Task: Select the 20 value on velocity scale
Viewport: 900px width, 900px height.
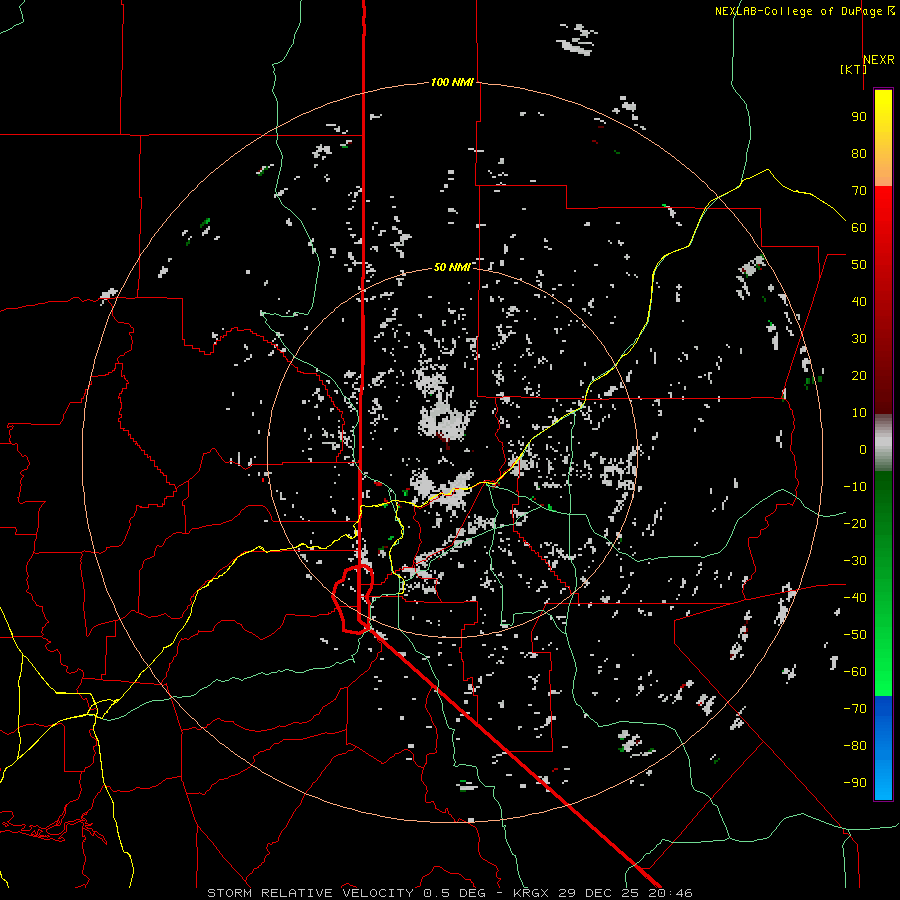Action: (x=859, y=375)
